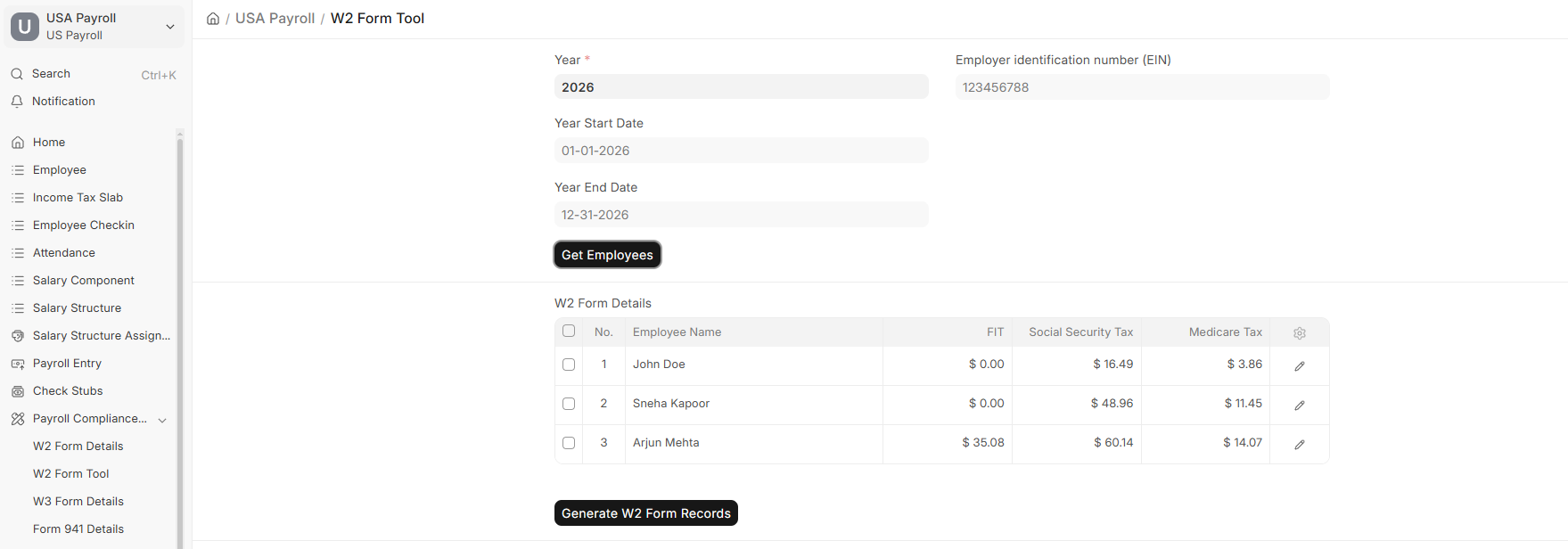1568x549 pixels.
Task: Edit the John Doe row with pencil
Action: (x=1300, y=365)
